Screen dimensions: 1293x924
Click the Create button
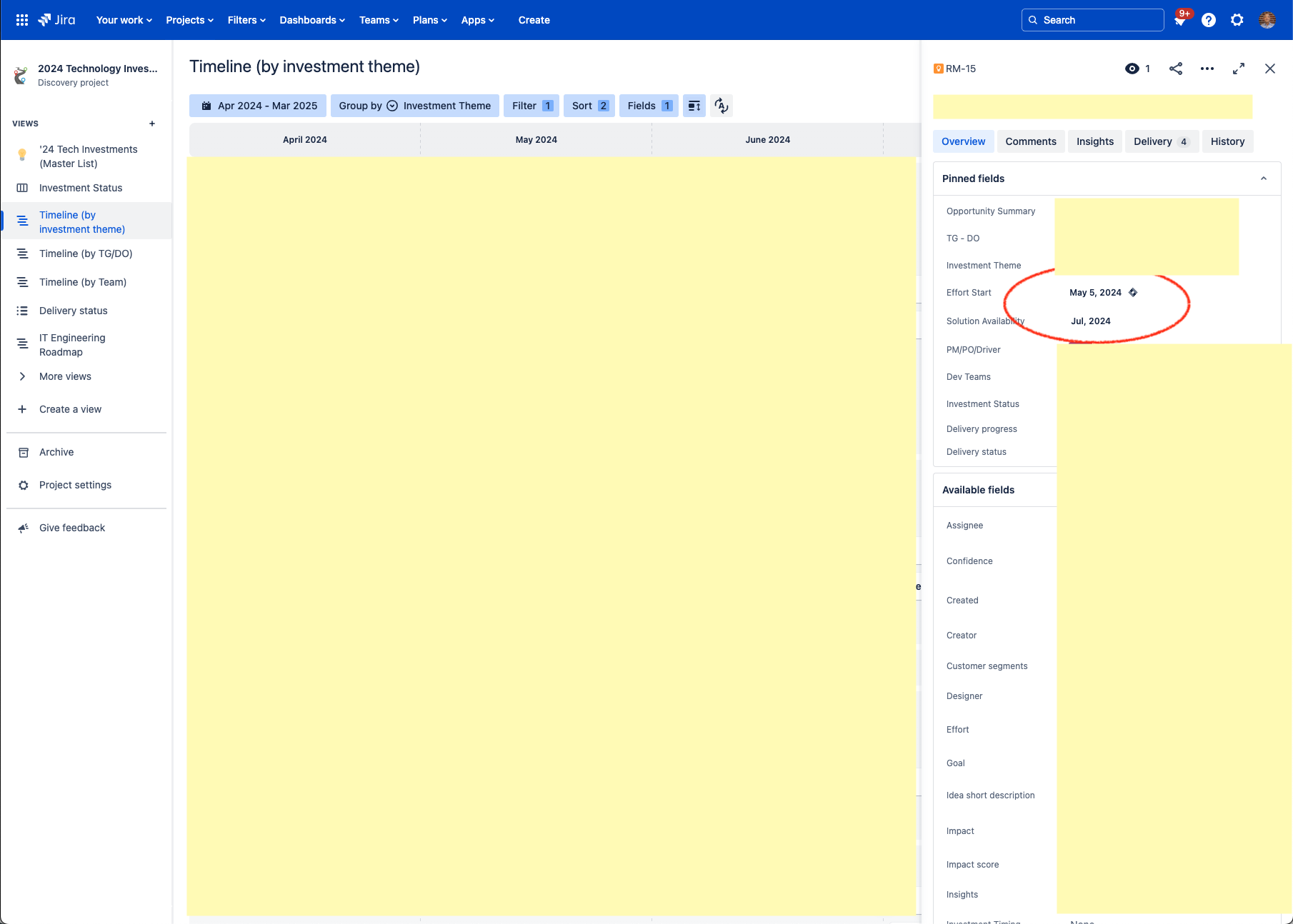pos(534,20)
